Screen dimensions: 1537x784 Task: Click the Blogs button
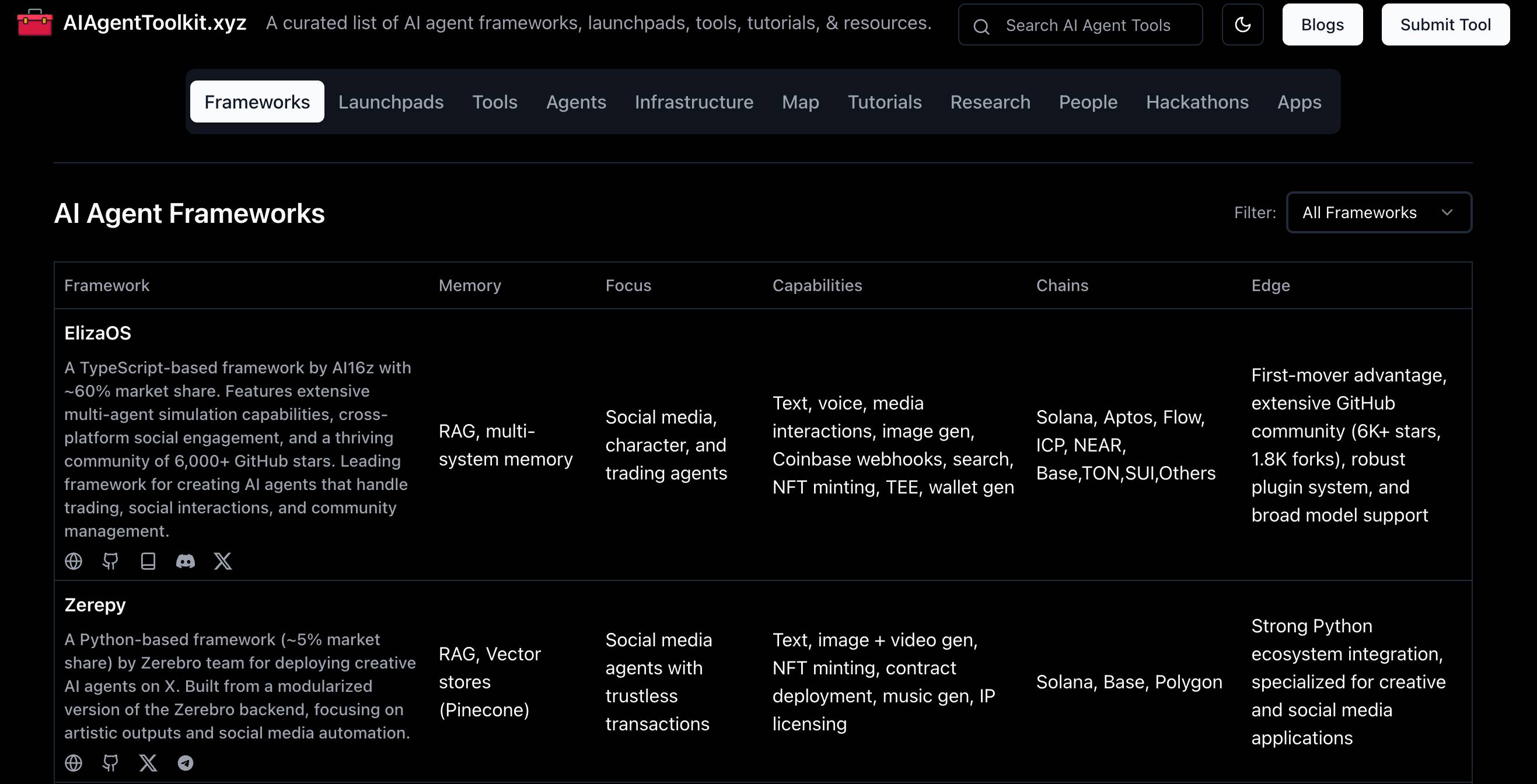[1322, 24]
